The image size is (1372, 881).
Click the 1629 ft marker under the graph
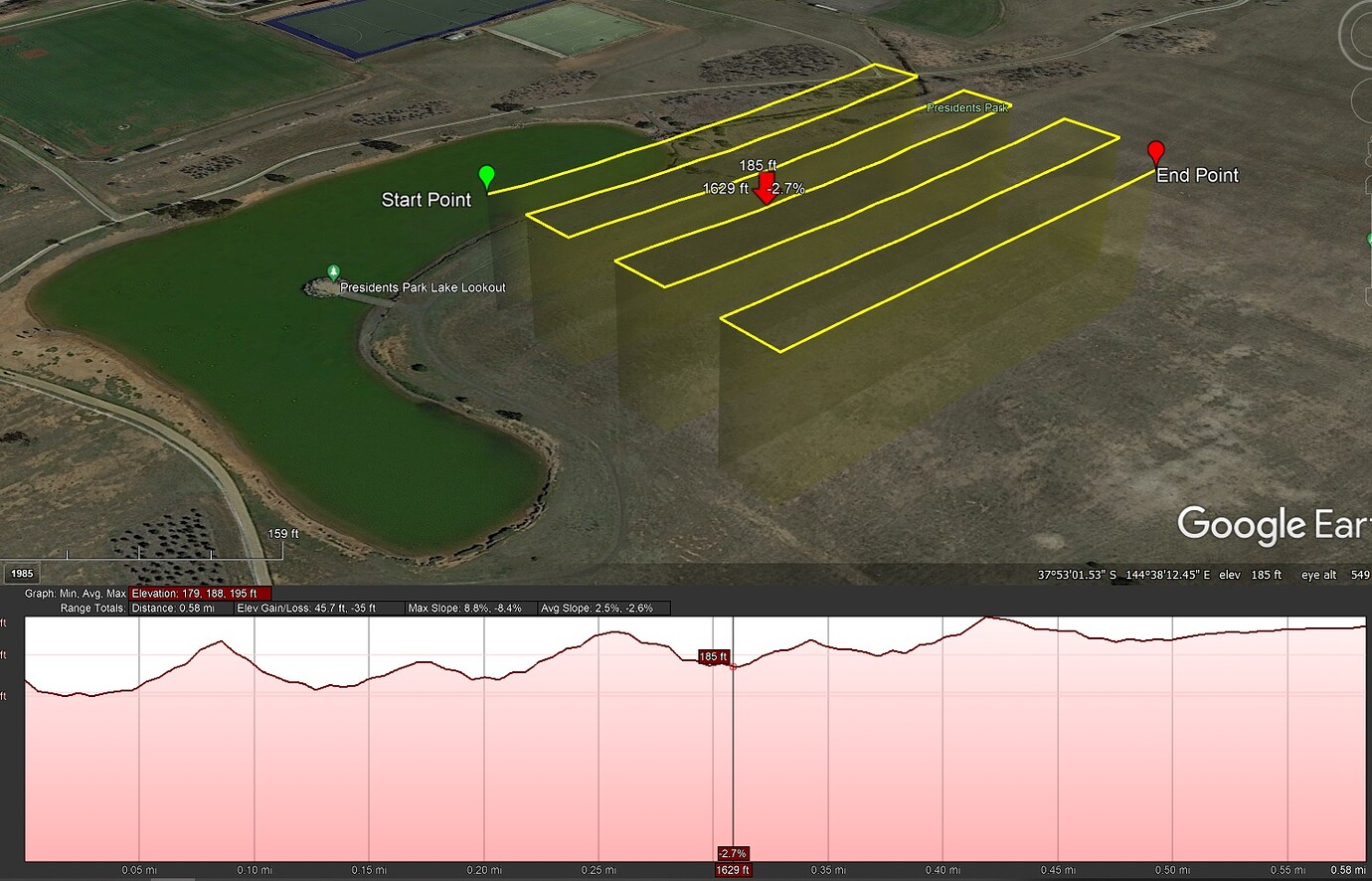pos(733,869)
